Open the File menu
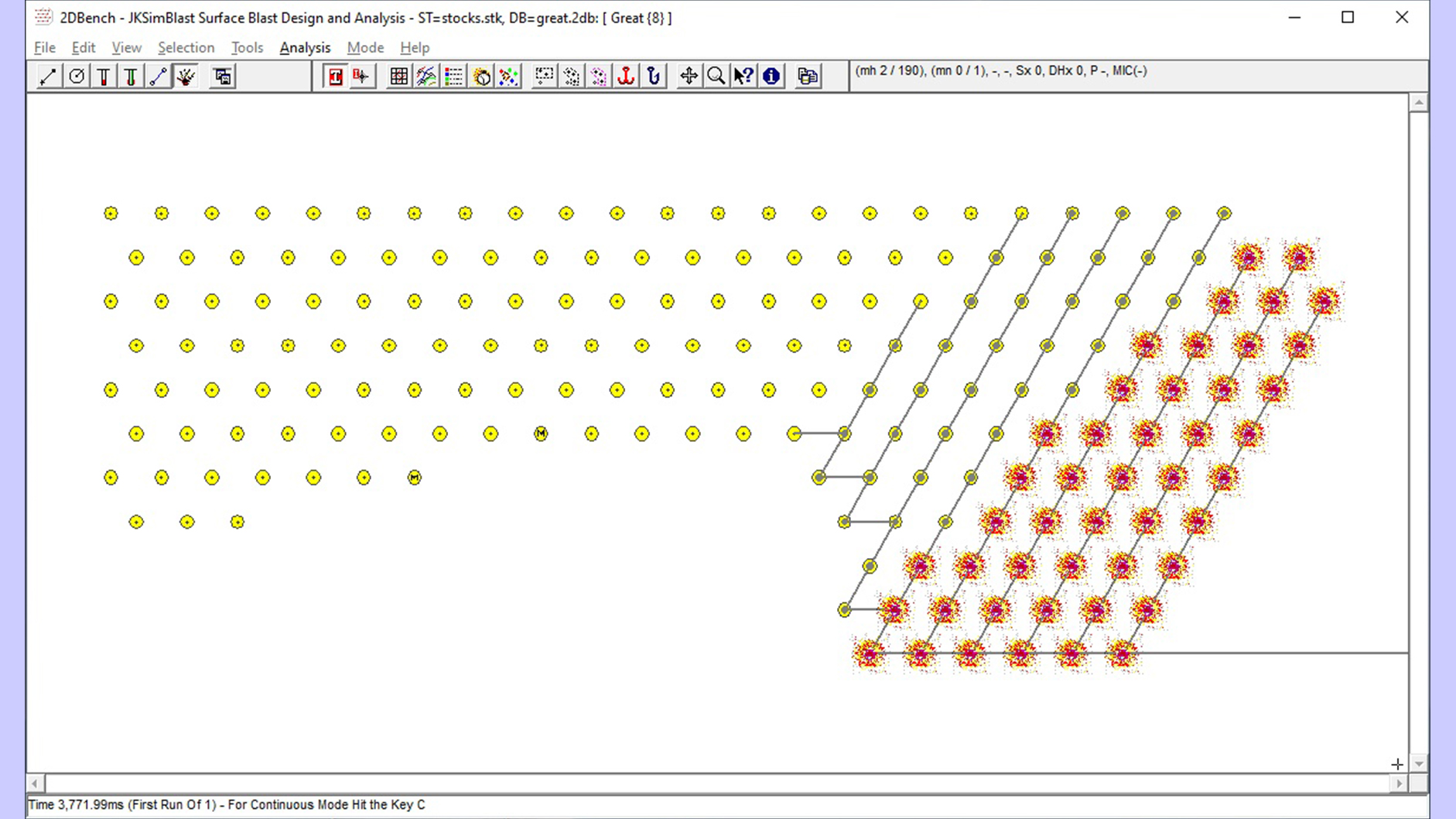The image size is (1456, 819). coord(45,48)
